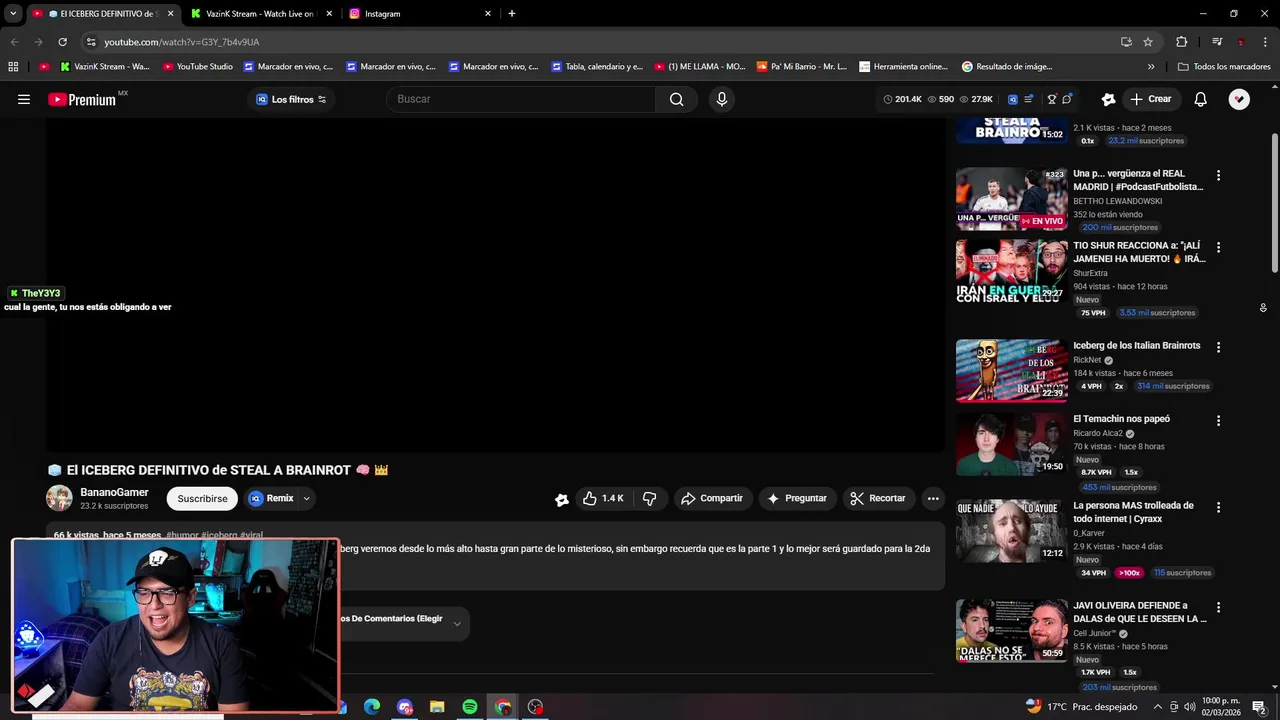The width and height of the screenshot is (1280, 720).
Task: Open the La persona MAS trolleada thumbnail
Action: tap(1012, 531)
